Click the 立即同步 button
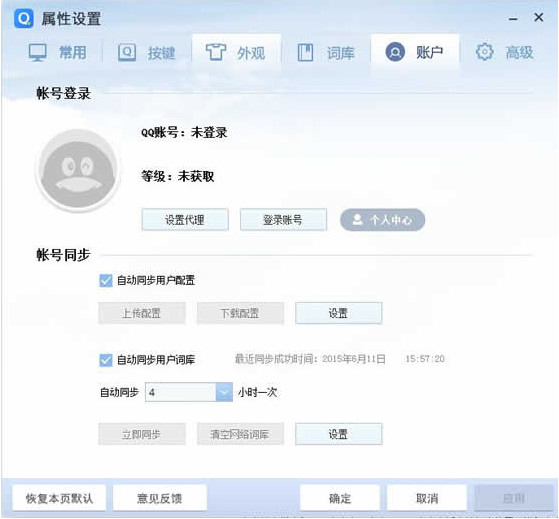This screenshot has width=559, height=519. pos(142,434)
